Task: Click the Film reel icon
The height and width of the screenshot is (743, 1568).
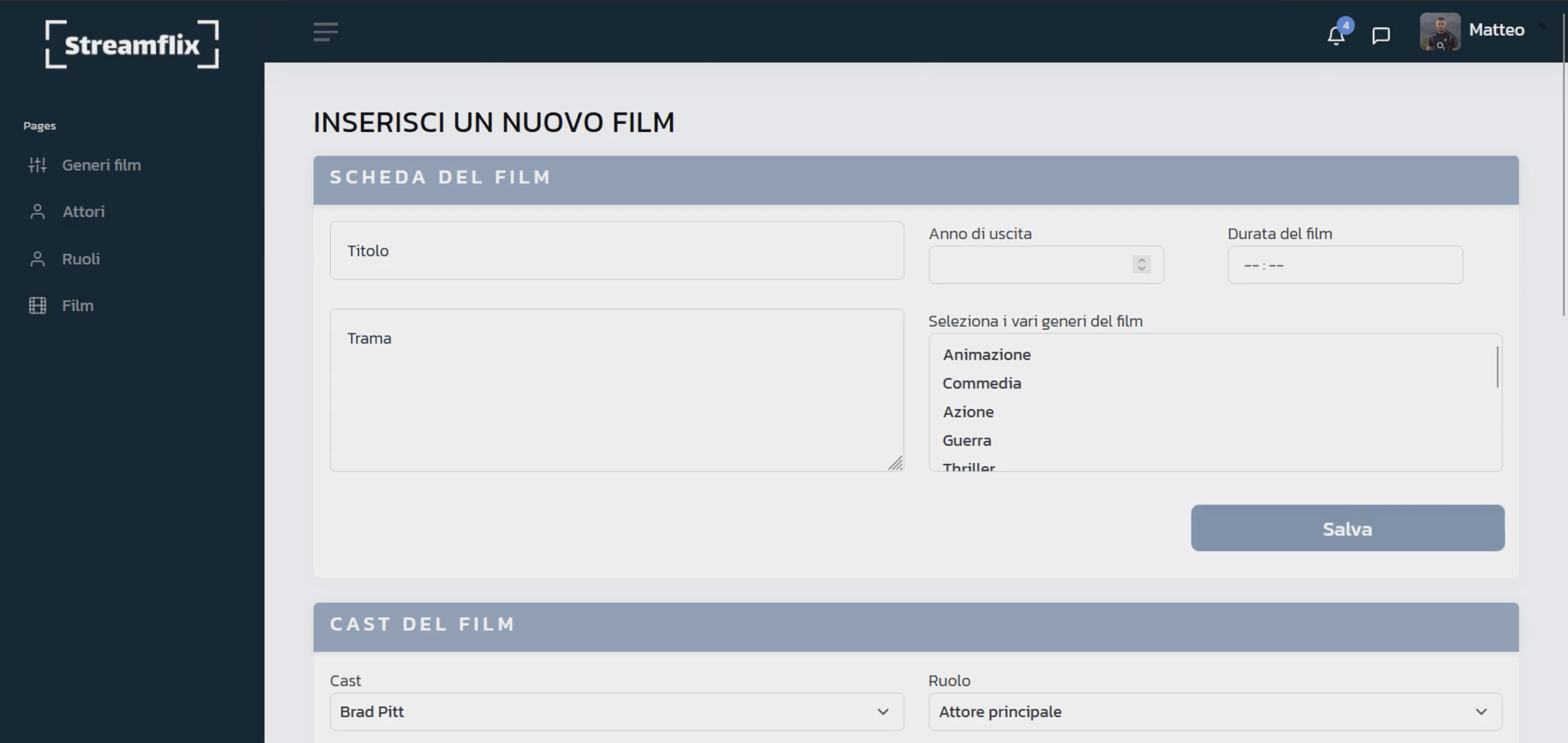Action: [x=37, y=306]
